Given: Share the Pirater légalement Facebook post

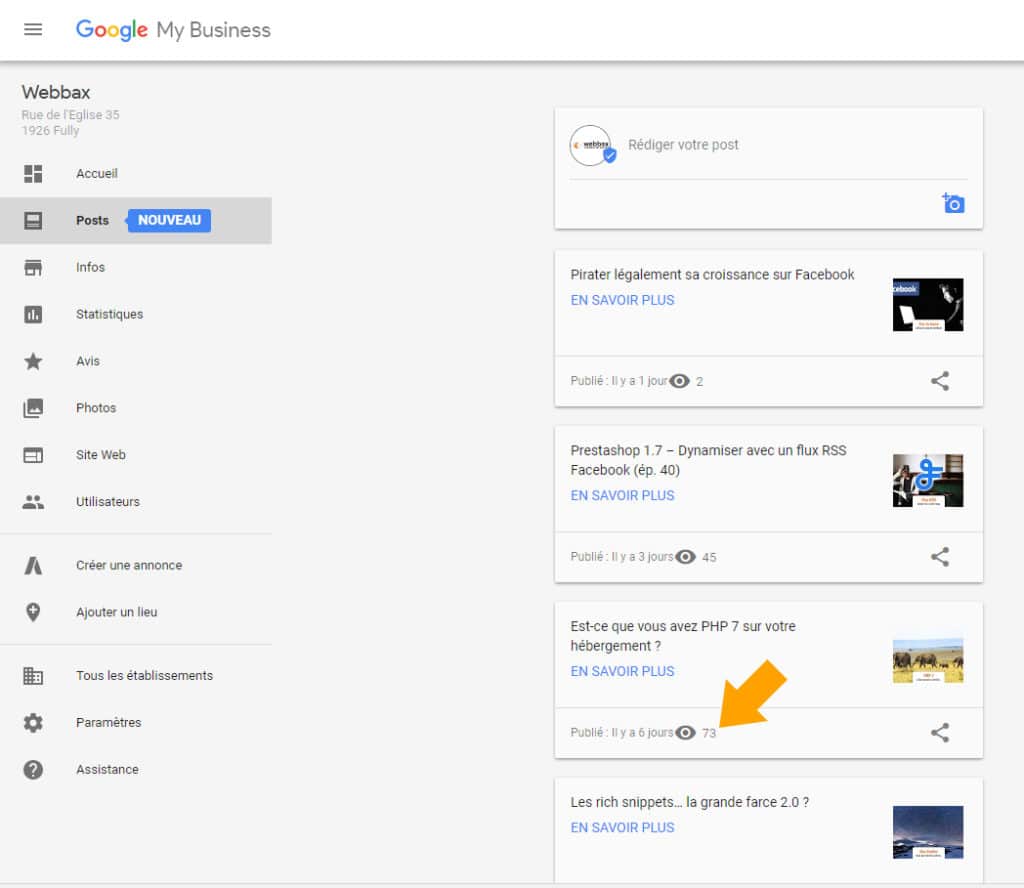Looking at the screenshot, I should pos(940,381).
